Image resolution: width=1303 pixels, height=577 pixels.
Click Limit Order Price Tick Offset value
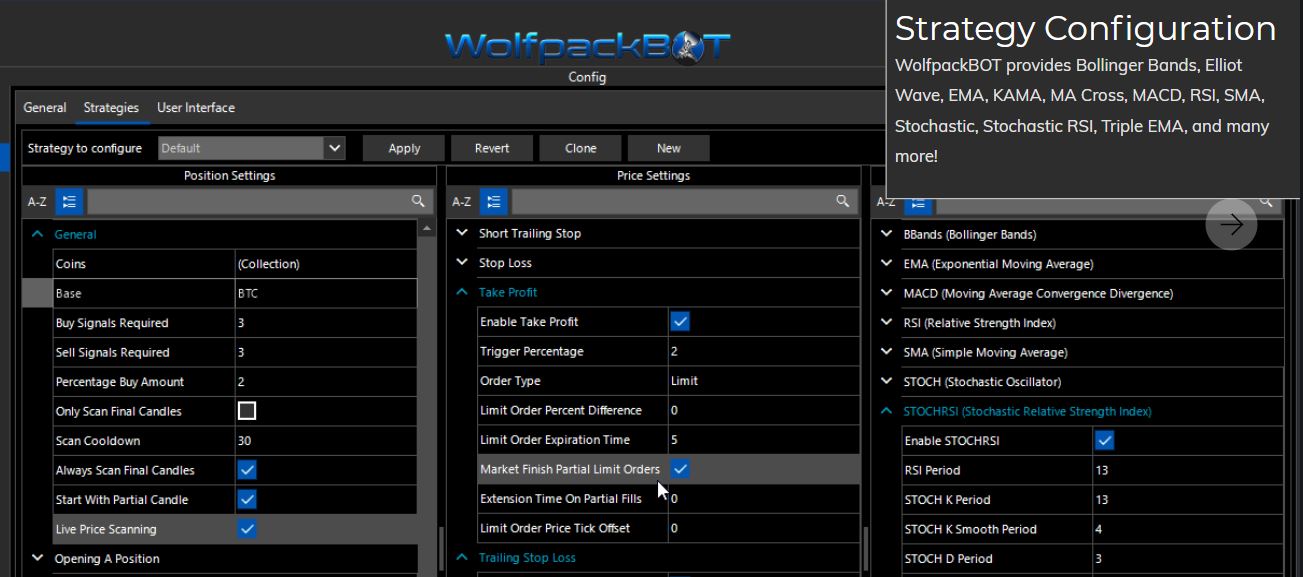click(x=764, y=528)
